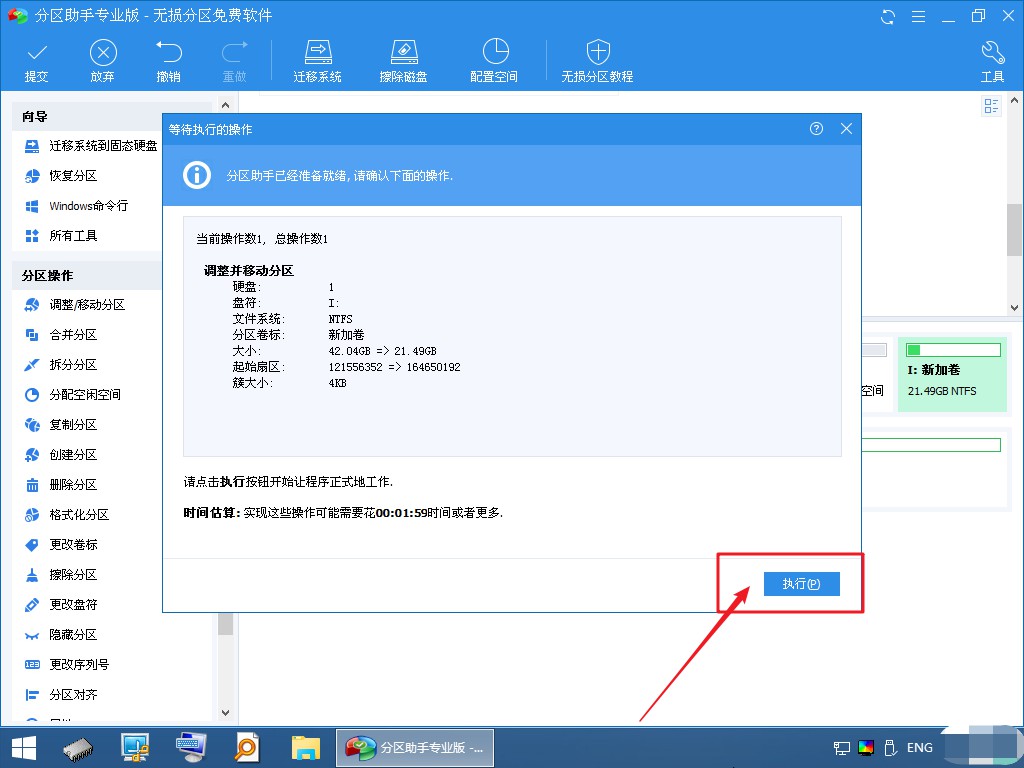Toggle the view mode icon top-right
Screen dimensions: 1024x768
pyautogui.click(x=991, y=106)
